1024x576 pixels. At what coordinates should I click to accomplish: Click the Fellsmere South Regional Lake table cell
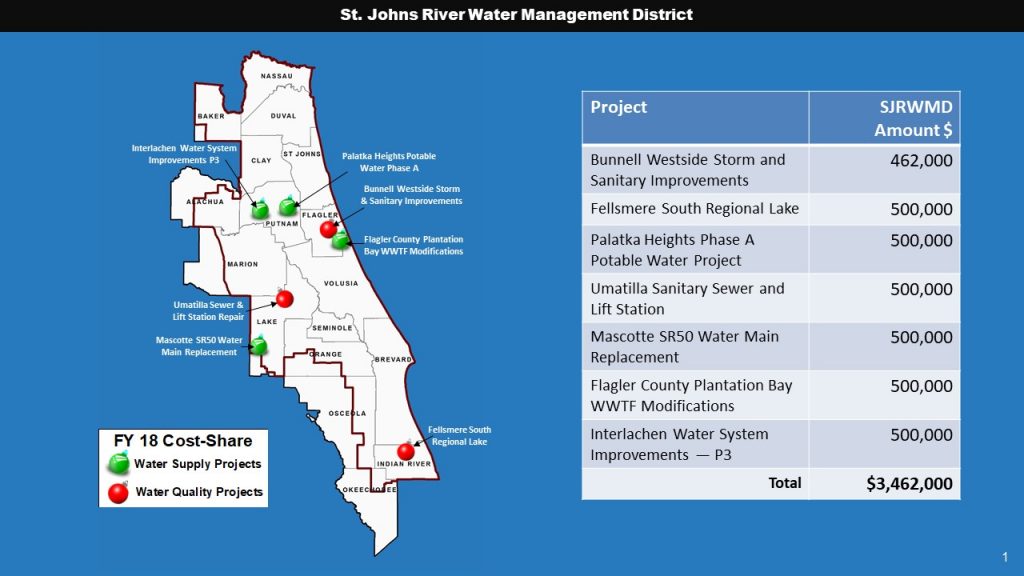[696, 209]
